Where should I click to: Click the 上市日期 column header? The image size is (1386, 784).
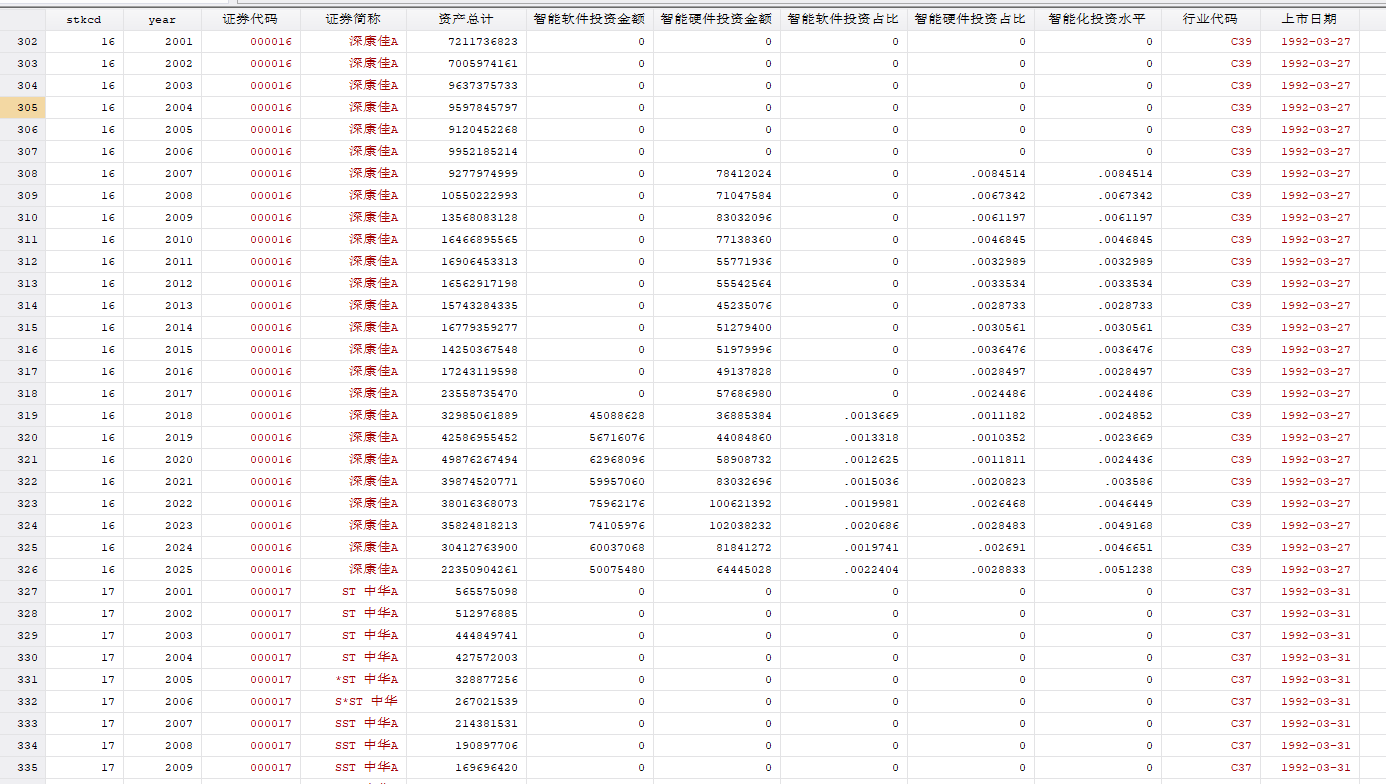coord(1309,19)
